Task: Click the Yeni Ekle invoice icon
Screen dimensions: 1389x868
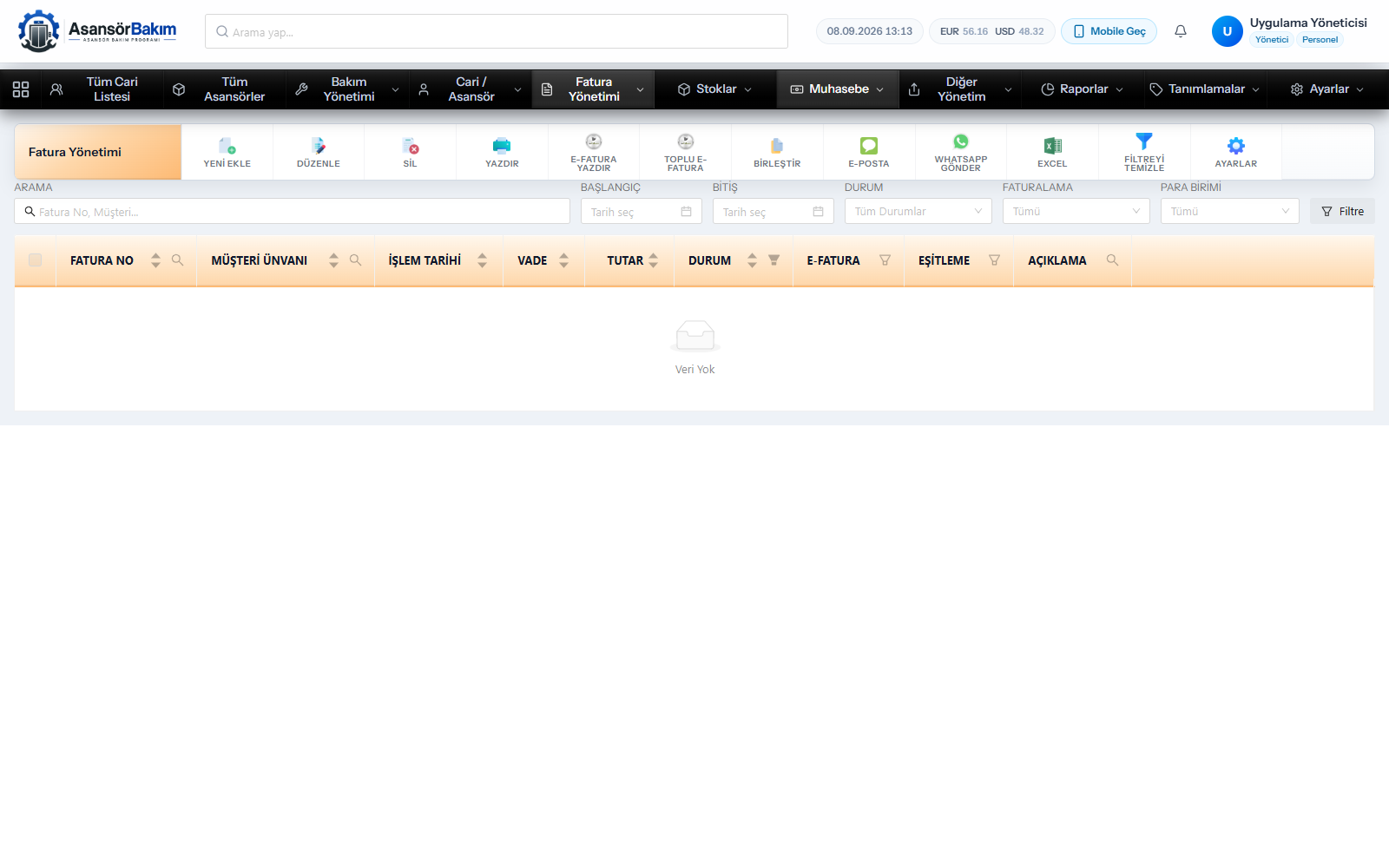Action: tap(227, 146)
